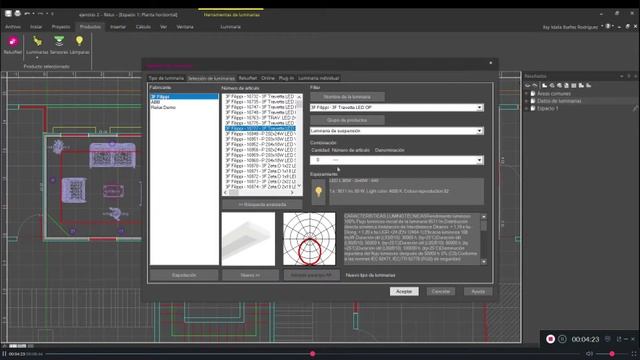640x360 pixels.
Task: Click the Cancelar button
Action: 441,291
